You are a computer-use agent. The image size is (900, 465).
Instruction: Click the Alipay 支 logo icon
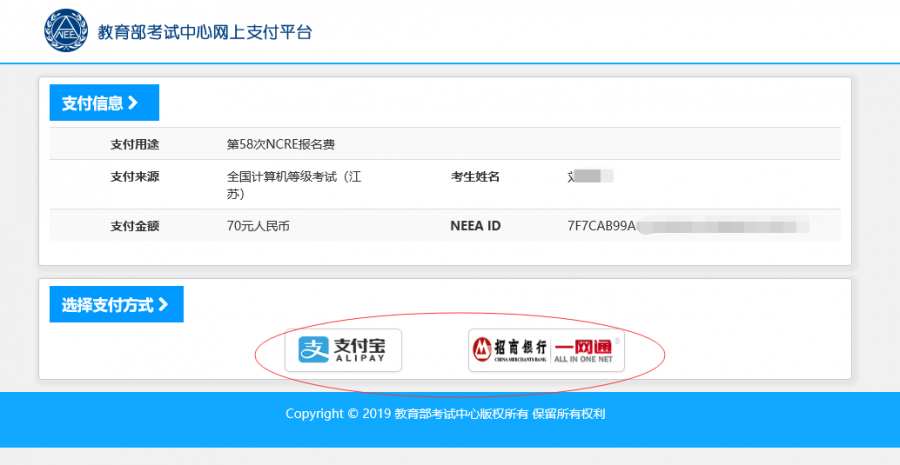[315, 350]
